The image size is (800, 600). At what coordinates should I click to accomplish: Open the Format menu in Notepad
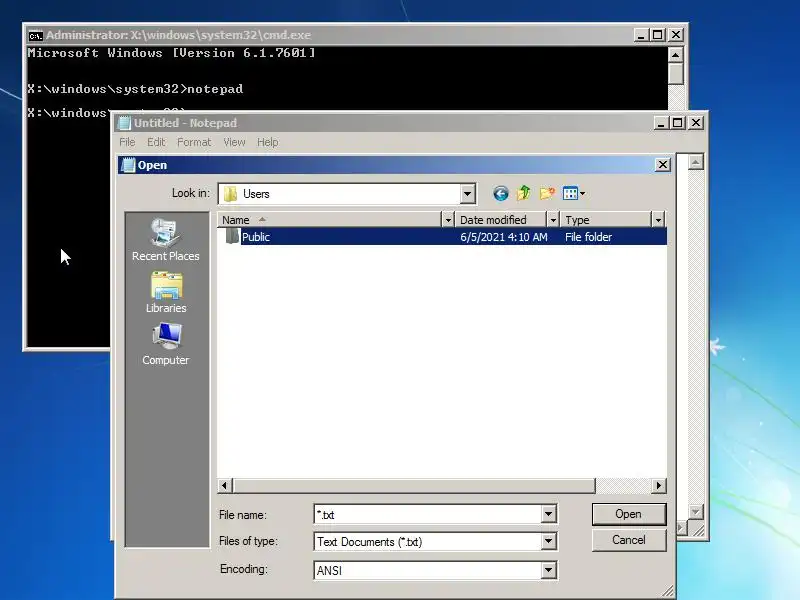(194, 142)
